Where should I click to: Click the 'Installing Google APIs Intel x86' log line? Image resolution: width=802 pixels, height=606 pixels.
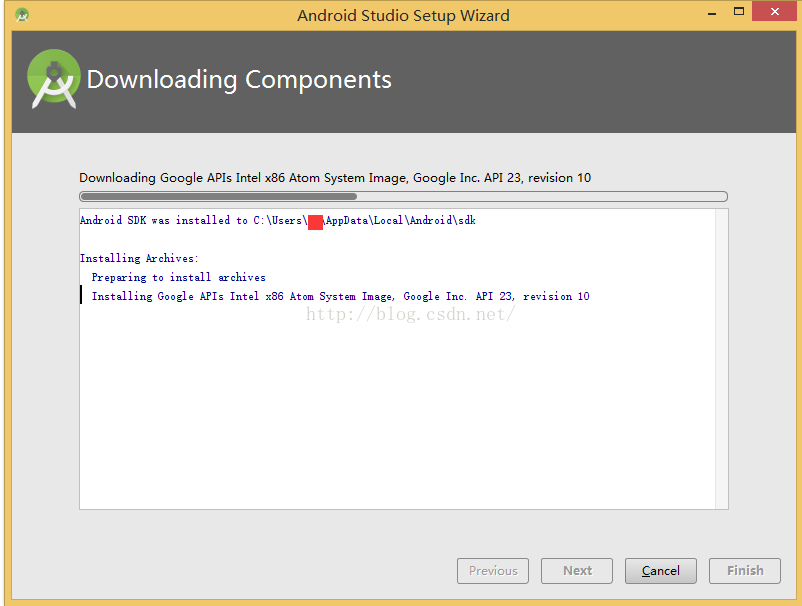pyautogui.click(x=341, y=296)
